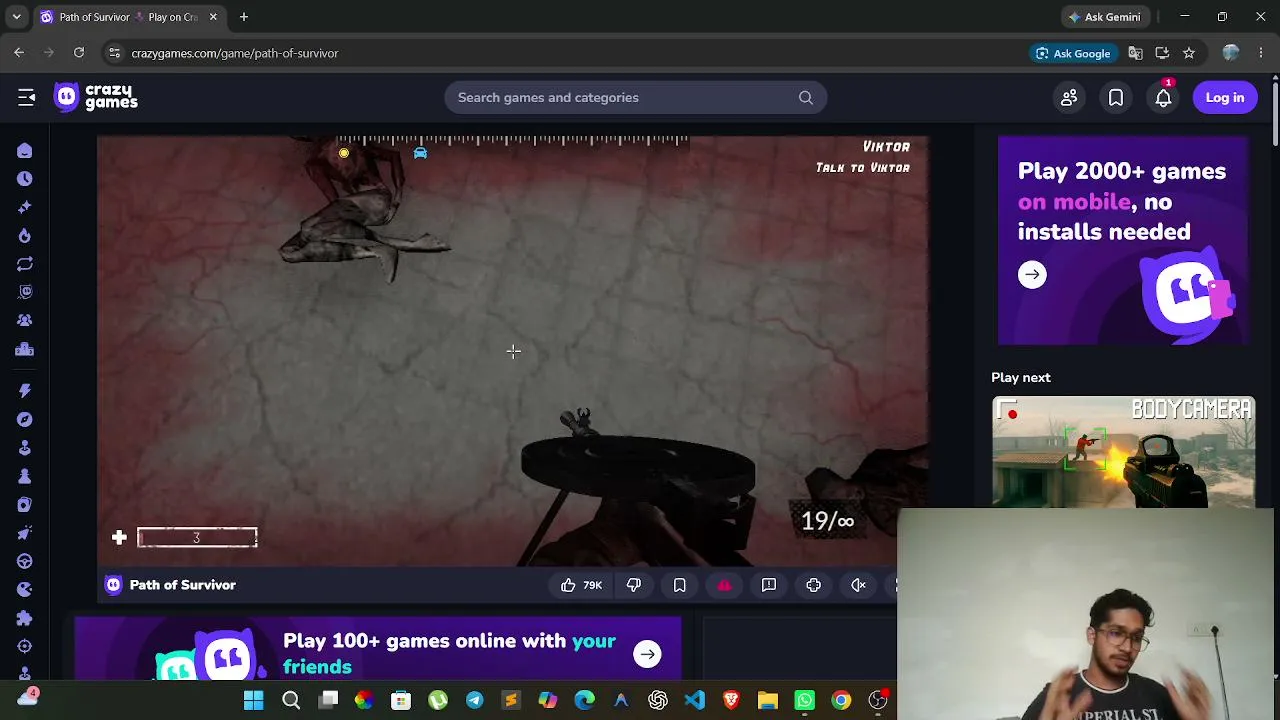
Task: Open the CrazyGames Home sidebar icon
Action: coord(25,150)
